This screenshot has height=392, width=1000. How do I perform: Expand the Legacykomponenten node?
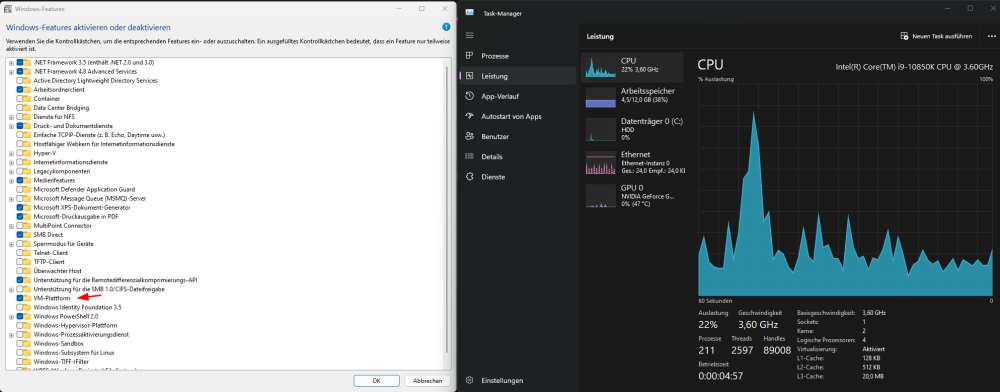pos(11,171)
